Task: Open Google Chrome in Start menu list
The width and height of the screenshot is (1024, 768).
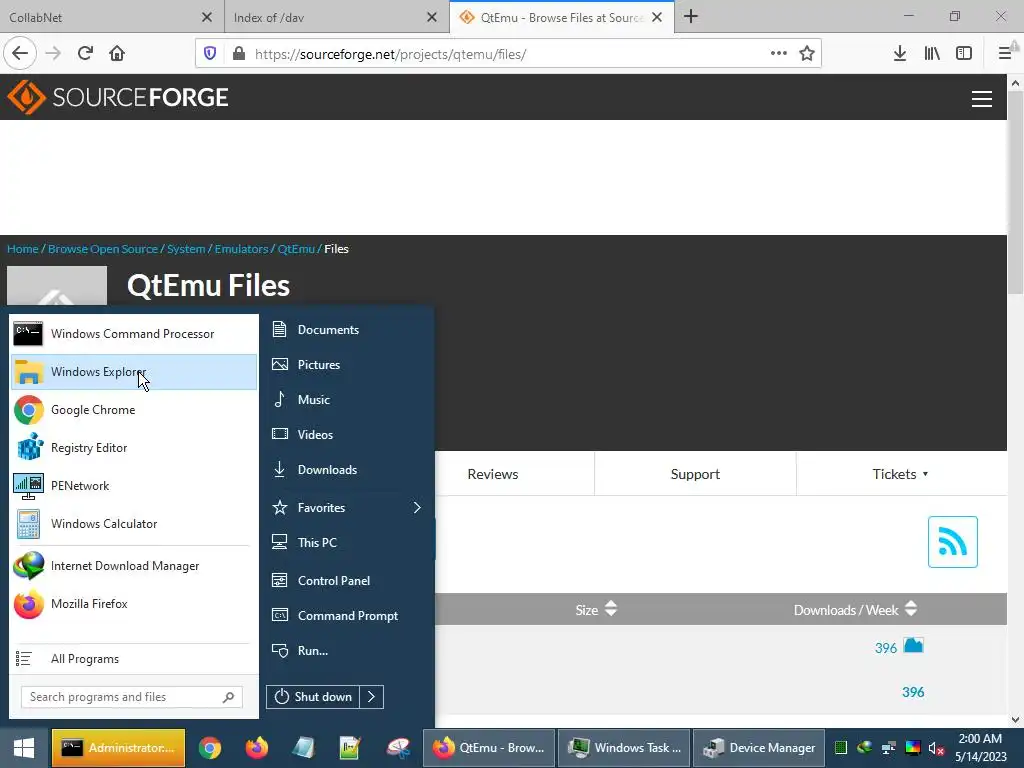Action: tap(133, 409)
